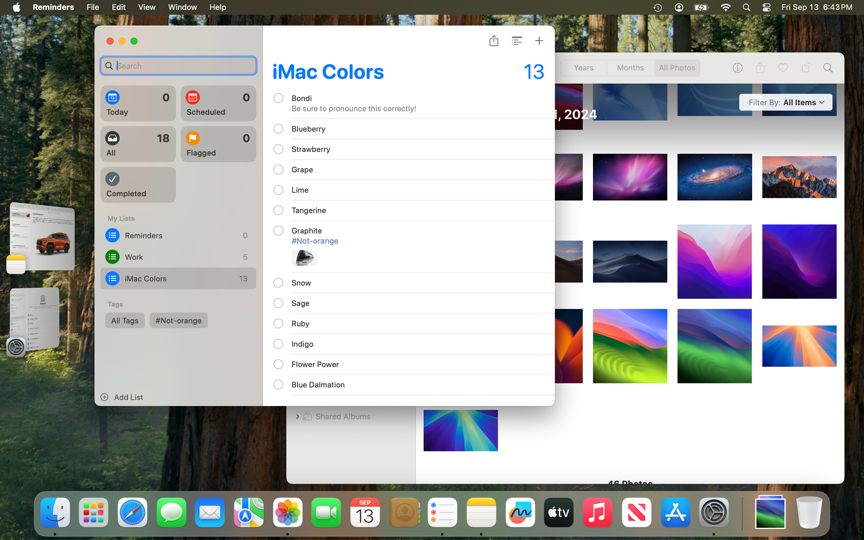
Task: Switch to Months tab in Photos
Action: tap(630, 68)
